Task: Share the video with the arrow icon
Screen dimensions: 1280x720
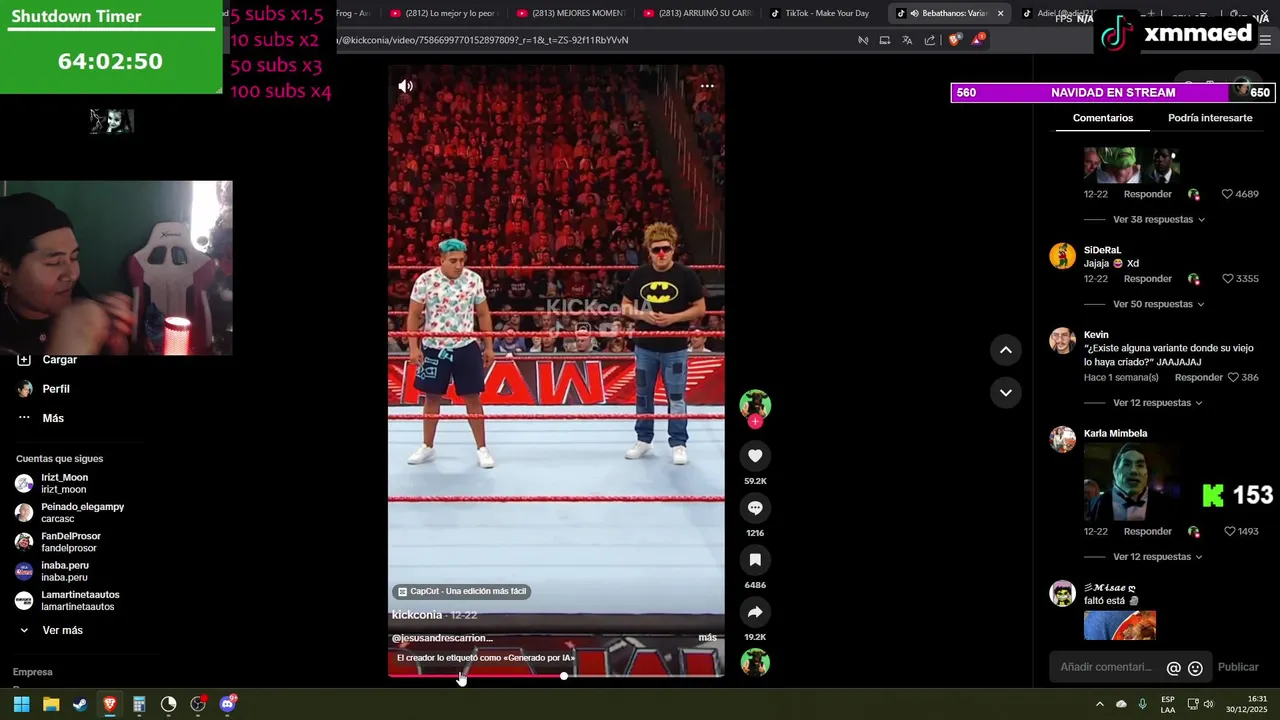Action: [x=755, y=612]
